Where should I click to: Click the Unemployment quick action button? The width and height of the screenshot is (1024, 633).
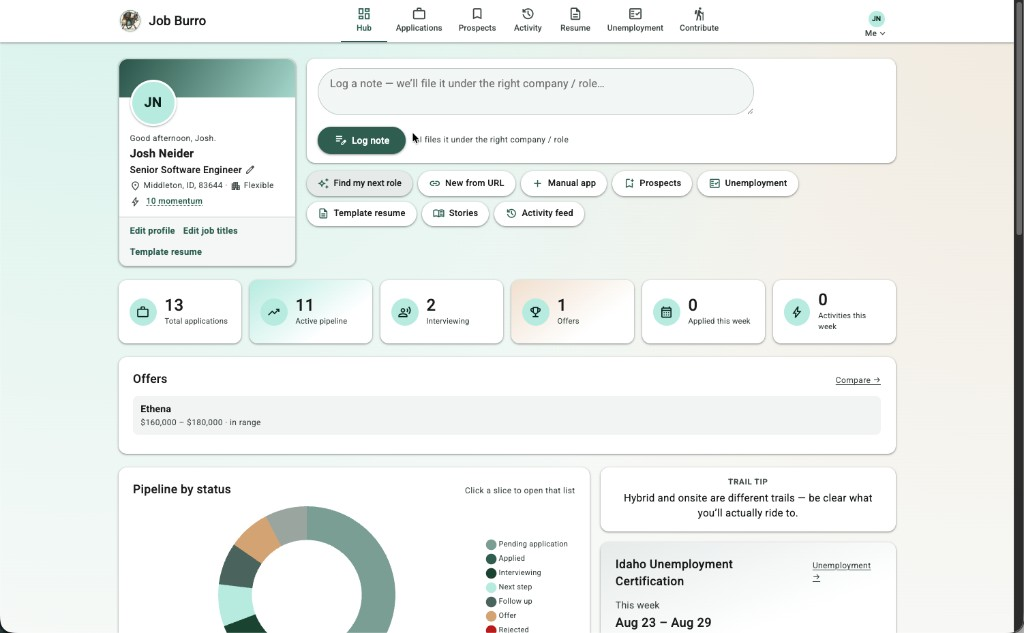(748, 184)
